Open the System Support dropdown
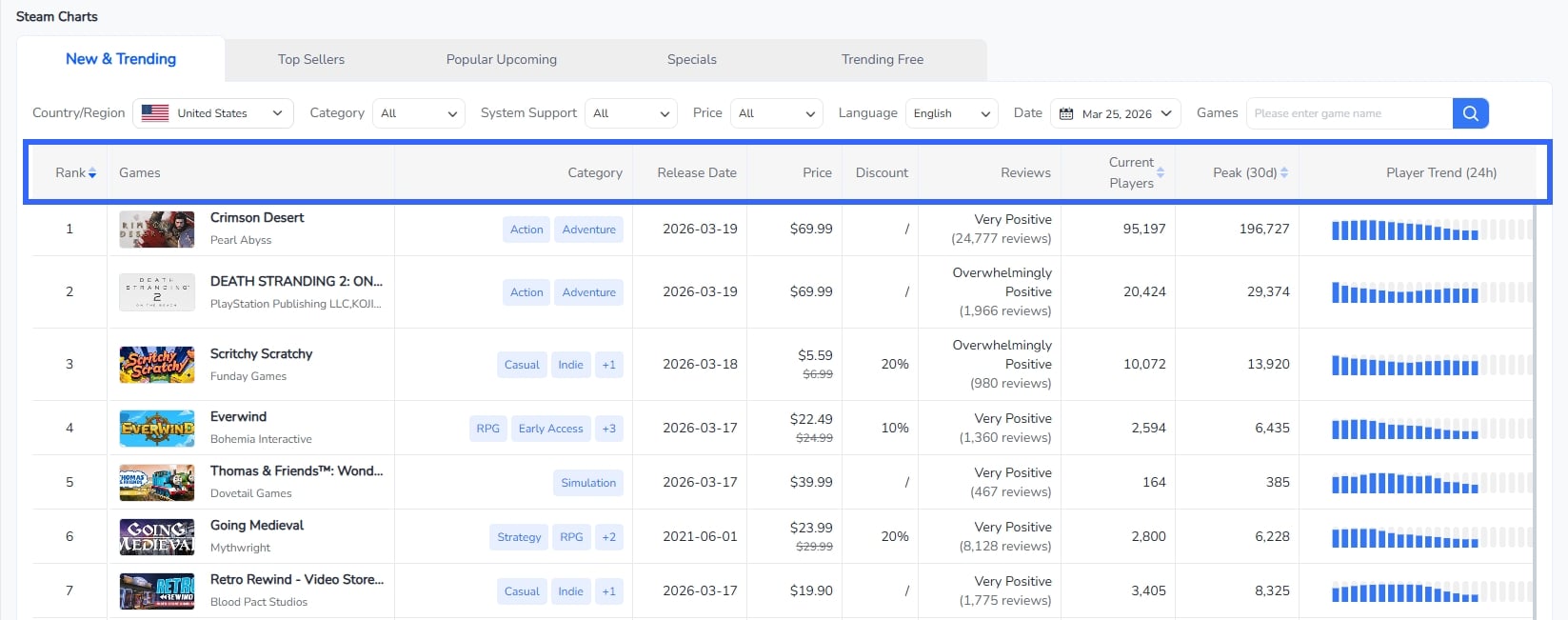This screenshot has height=620, width=1568. [x=630, y=113]
